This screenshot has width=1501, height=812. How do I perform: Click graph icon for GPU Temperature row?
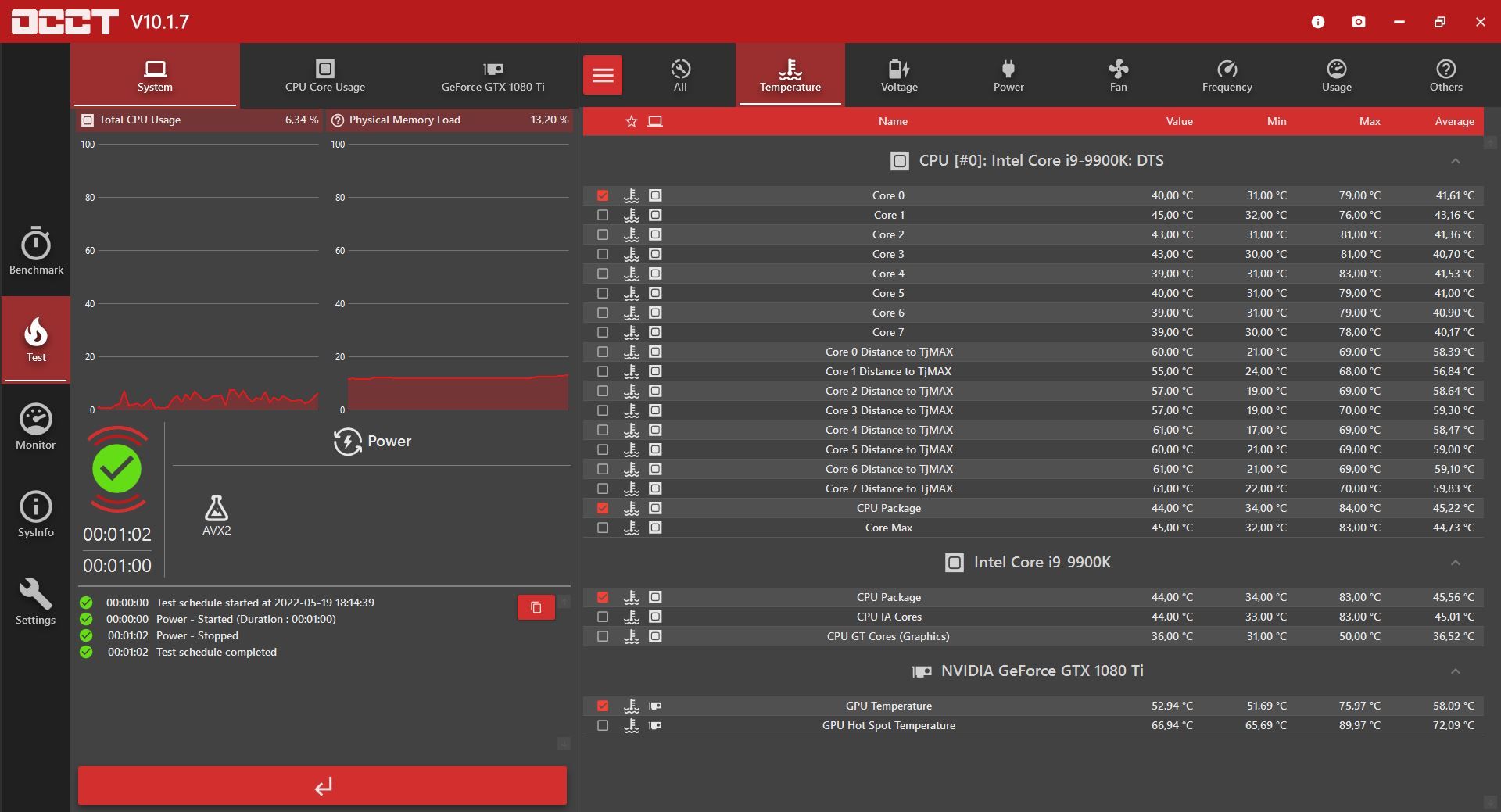pos(632,706)
